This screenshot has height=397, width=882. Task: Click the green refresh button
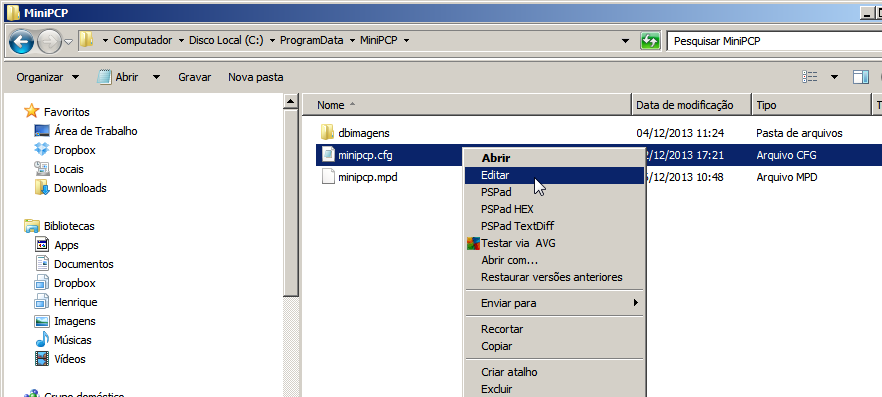650,41
